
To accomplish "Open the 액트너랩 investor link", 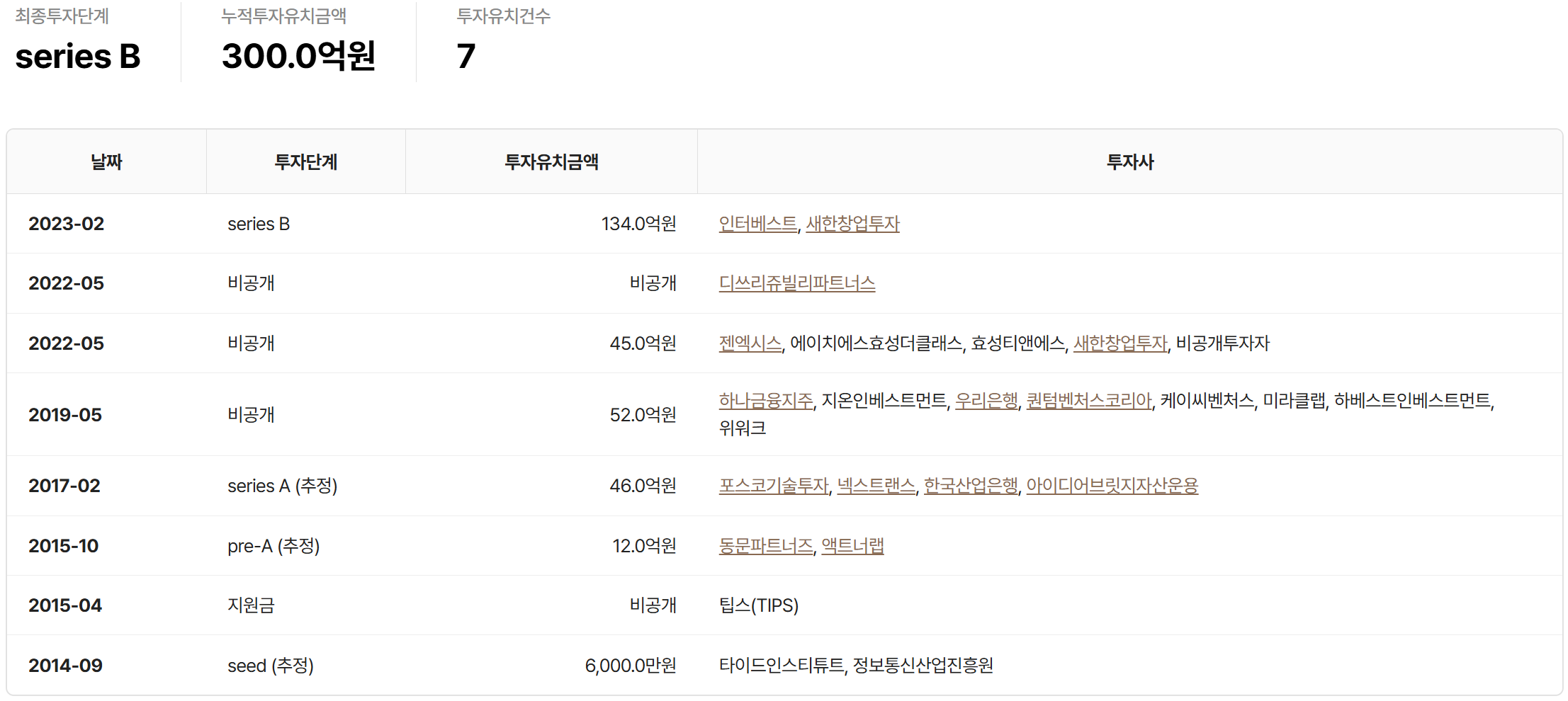I will click(852, 546).
